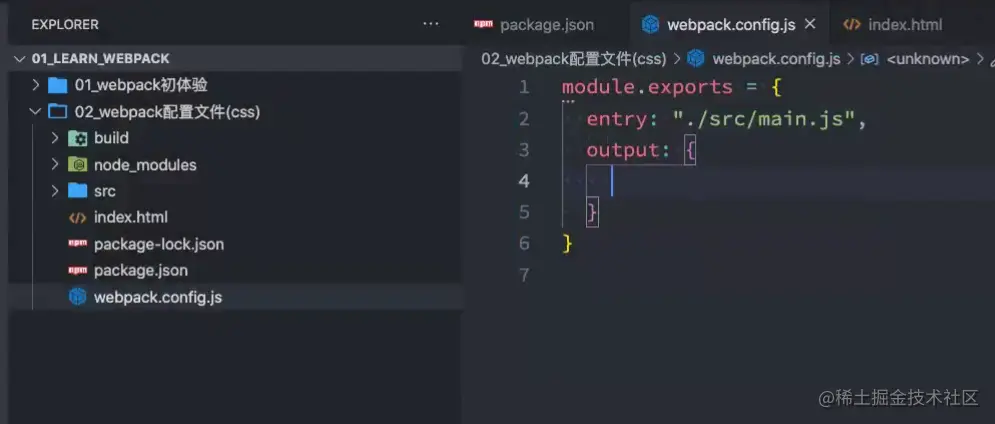This screenshot has width=995, height=424.
Task: Select the src folder row
Action: point(235,190)
